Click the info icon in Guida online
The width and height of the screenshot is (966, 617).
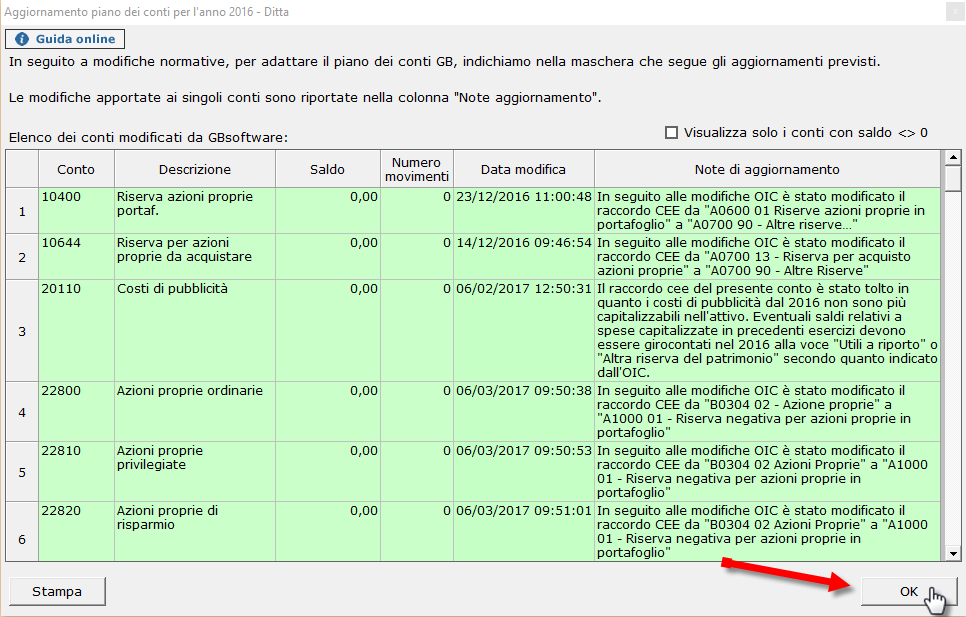pos(22,39)
